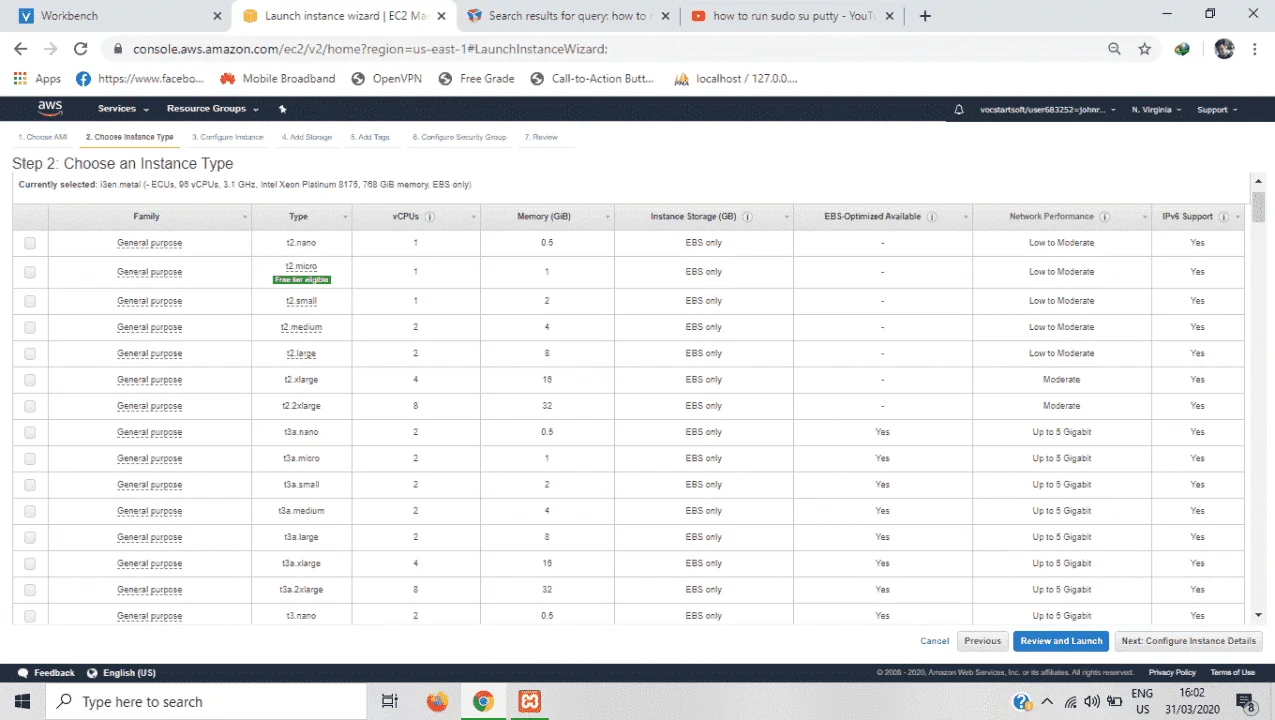Select the t2.nano instance checkbox
The height and width of the screenshot is (720, 1275).
tap(30, 243)
